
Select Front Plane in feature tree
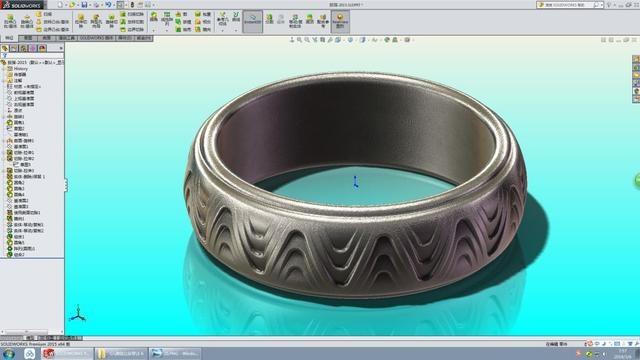coord(21,93)
